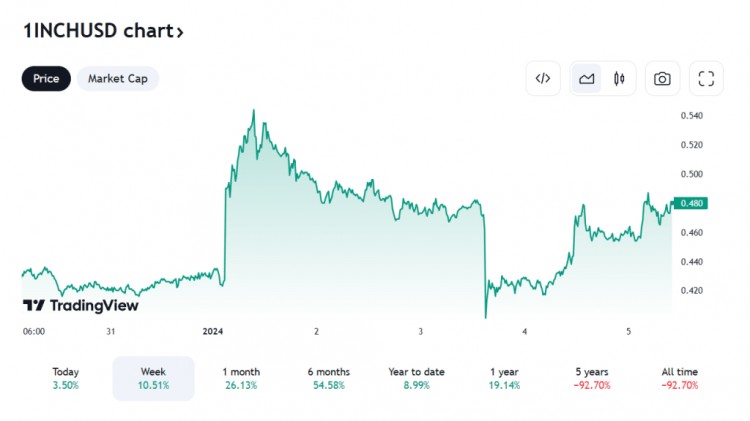Switch to Market Cap view
The width and height of the screenshot is (750, 421).
pos(117,78)
